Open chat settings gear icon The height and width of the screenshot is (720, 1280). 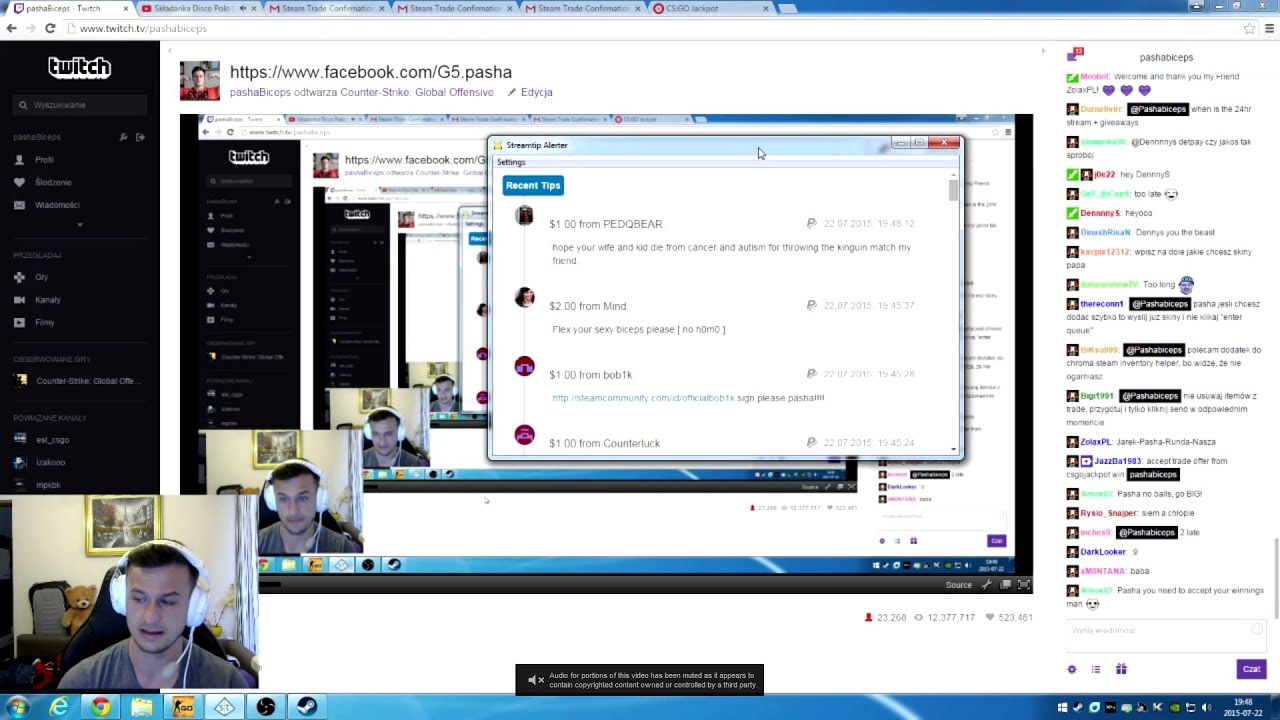pos(1072,669)
